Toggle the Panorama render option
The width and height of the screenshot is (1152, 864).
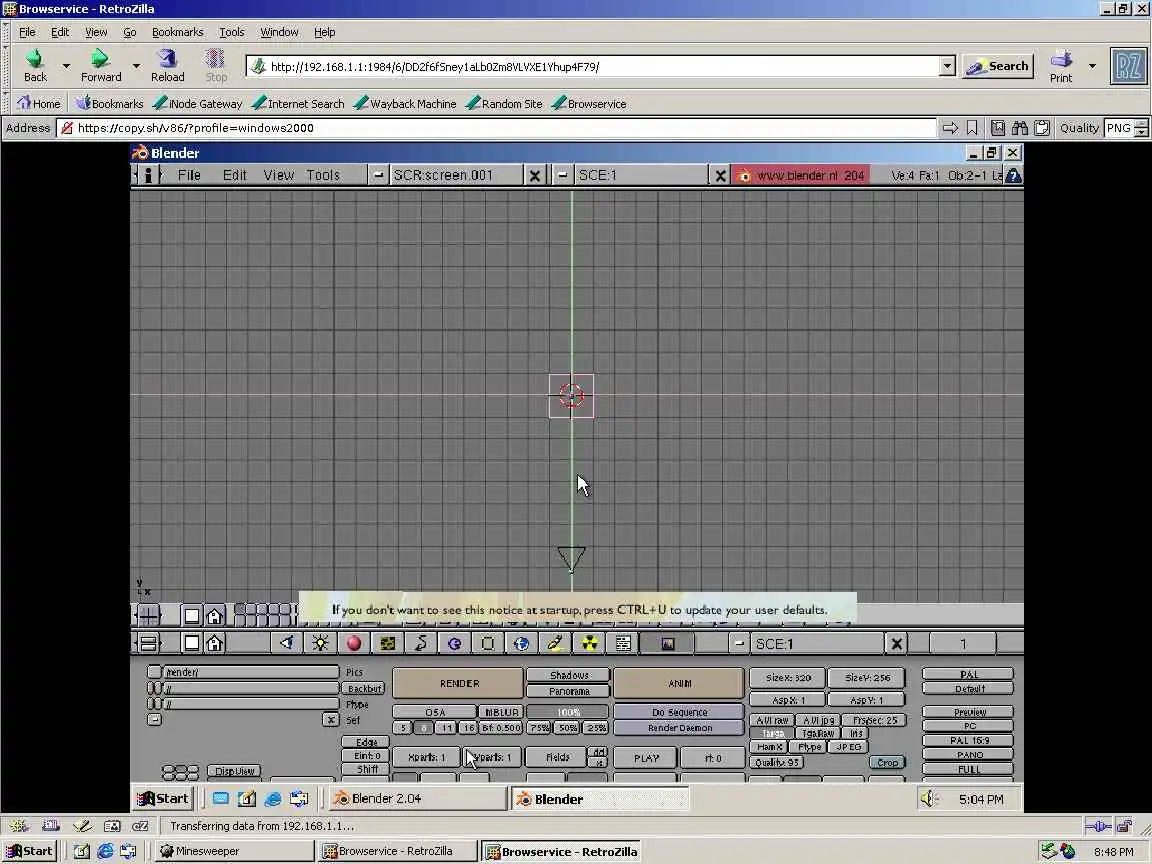pyautogui.click(x=569, y=691)
